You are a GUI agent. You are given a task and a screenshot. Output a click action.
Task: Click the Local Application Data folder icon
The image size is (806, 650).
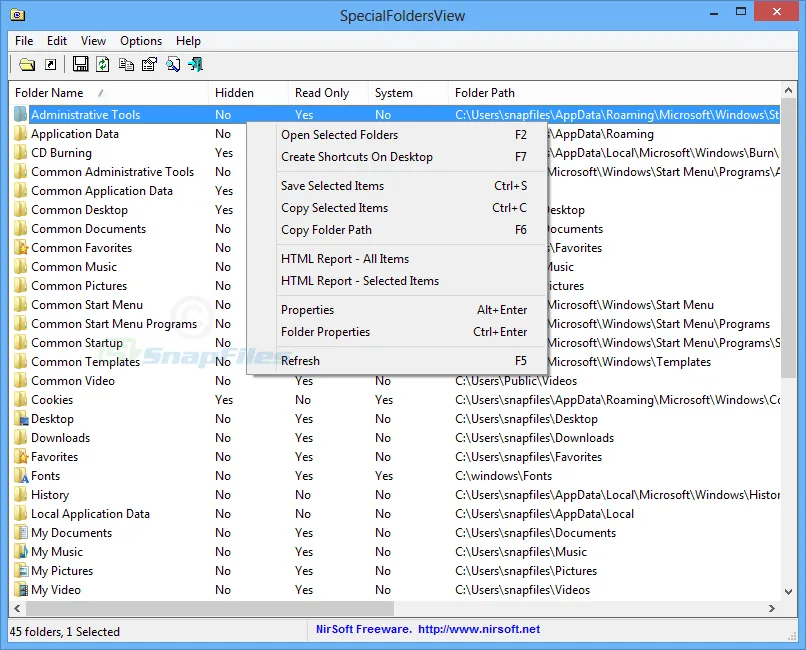click(x=21, y=514)
